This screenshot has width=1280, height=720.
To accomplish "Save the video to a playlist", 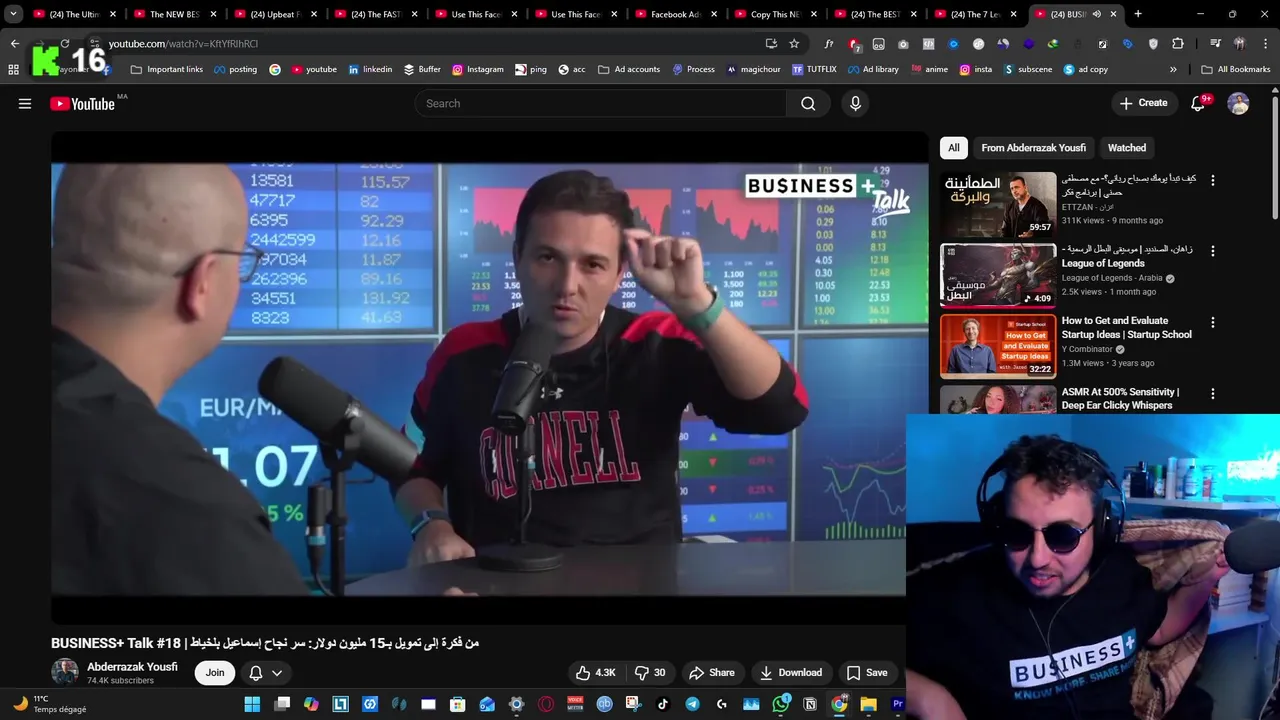I will click(867, 673).
